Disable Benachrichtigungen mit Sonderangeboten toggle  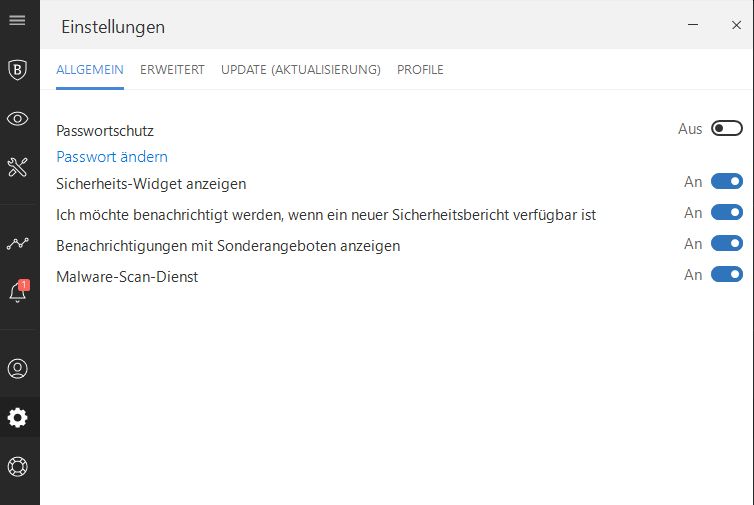(x=727, y=243)
